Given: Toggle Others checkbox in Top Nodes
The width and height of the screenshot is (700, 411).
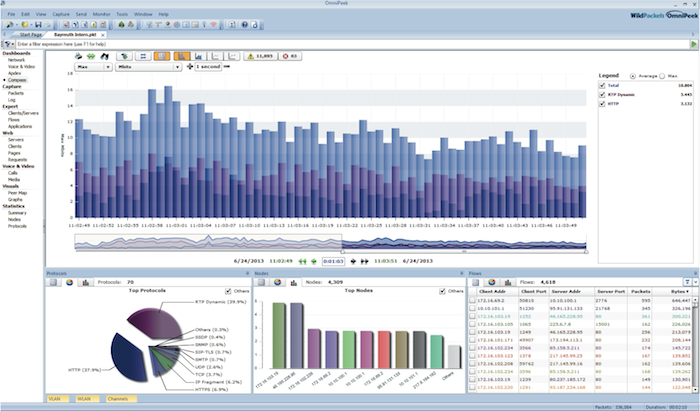Looking at the screenshot, I should [442, 291].
